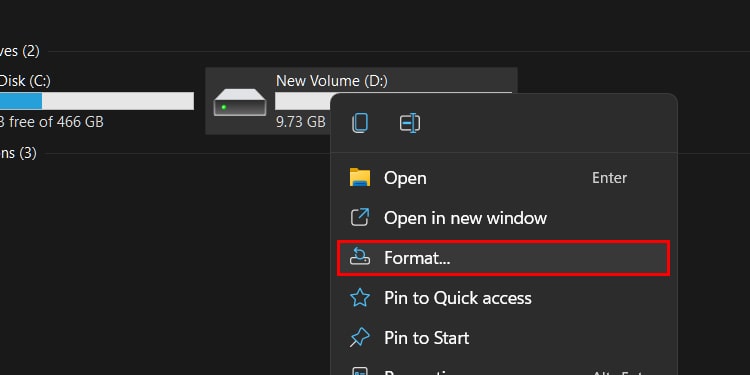Choose Open in new window
The image size is (750, 375).
coord(503,218)
